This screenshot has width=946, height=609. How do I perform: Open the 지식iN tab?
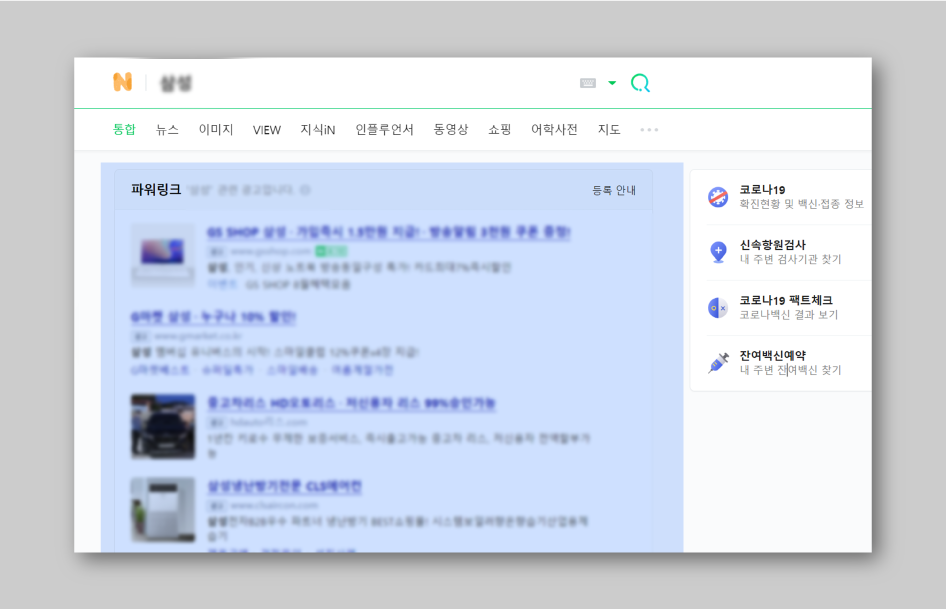[318, 130]
